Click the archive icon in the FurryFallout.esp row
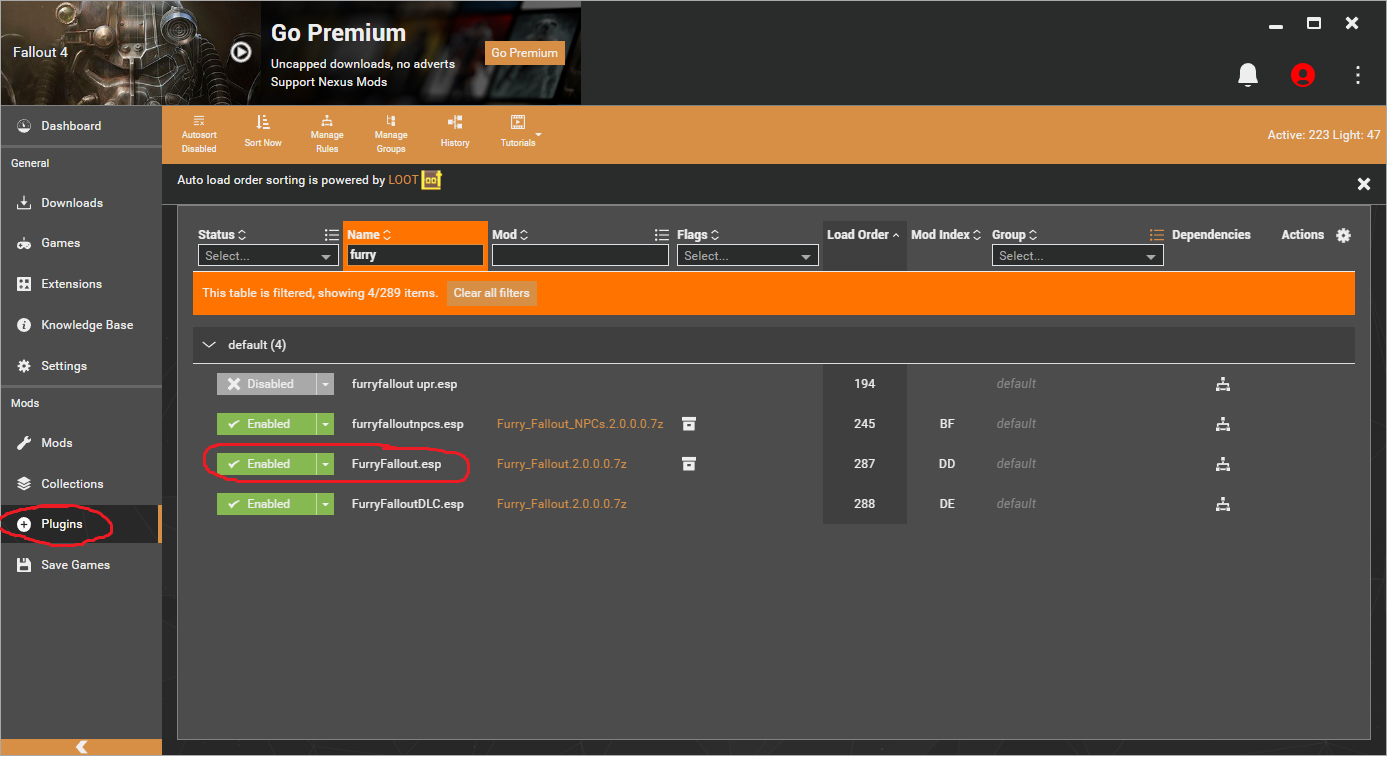 [x=689, y=464]
